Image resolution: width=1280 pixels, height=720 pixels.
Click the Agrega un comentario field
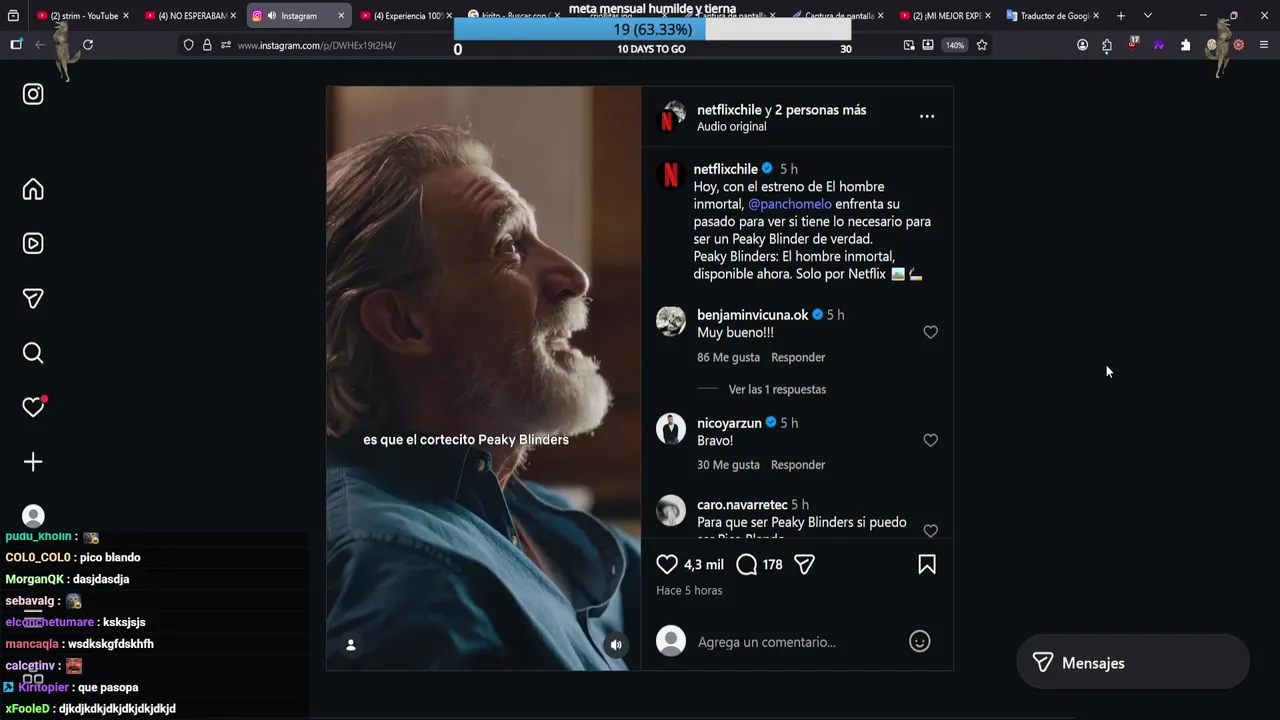tap(795, 642)
